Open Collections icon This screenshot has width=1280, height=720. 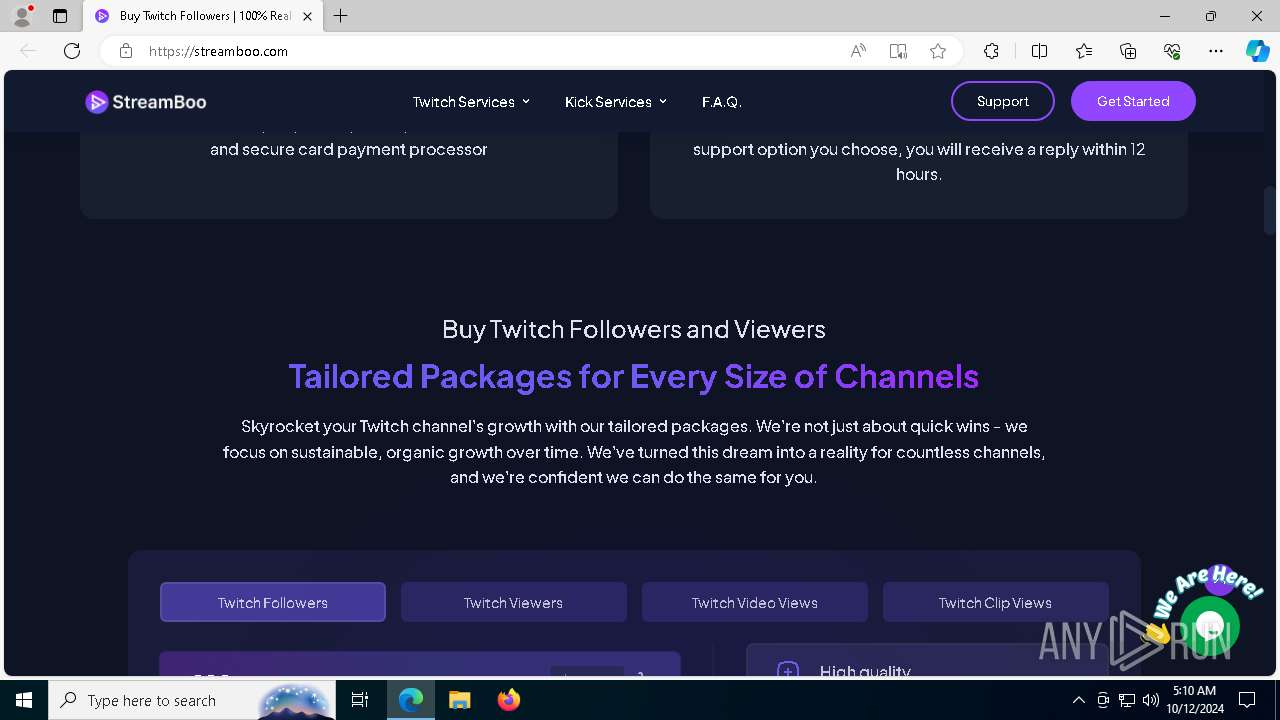click(x=1128, y=51)
